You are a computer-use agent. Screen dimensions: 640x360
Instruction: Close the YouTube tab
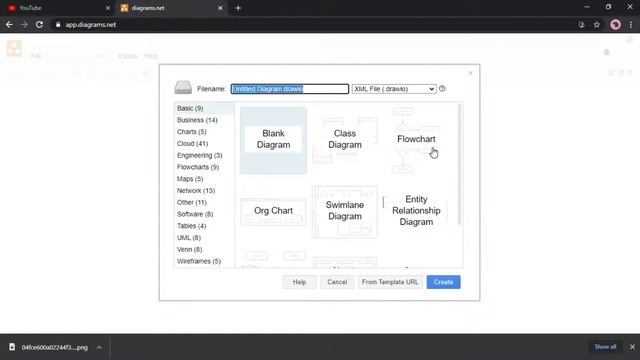click(x=108, y=8)
